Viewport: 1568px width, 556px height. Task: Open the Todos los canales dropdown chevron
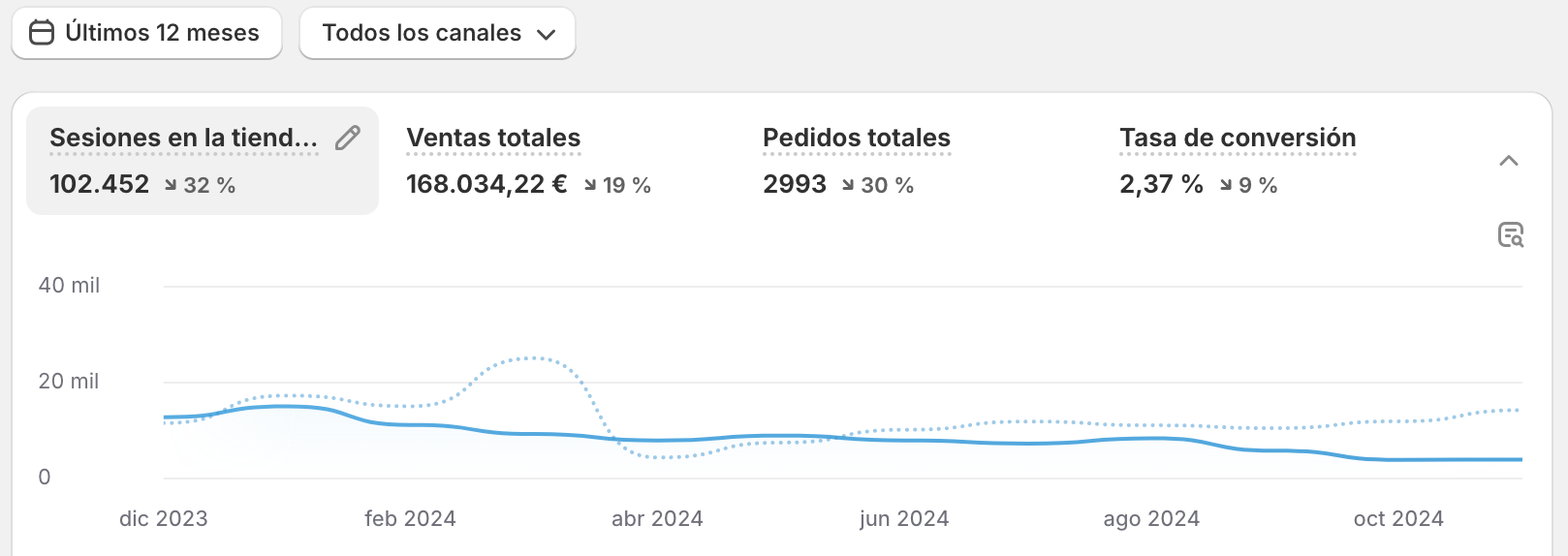tap(547, 34)
